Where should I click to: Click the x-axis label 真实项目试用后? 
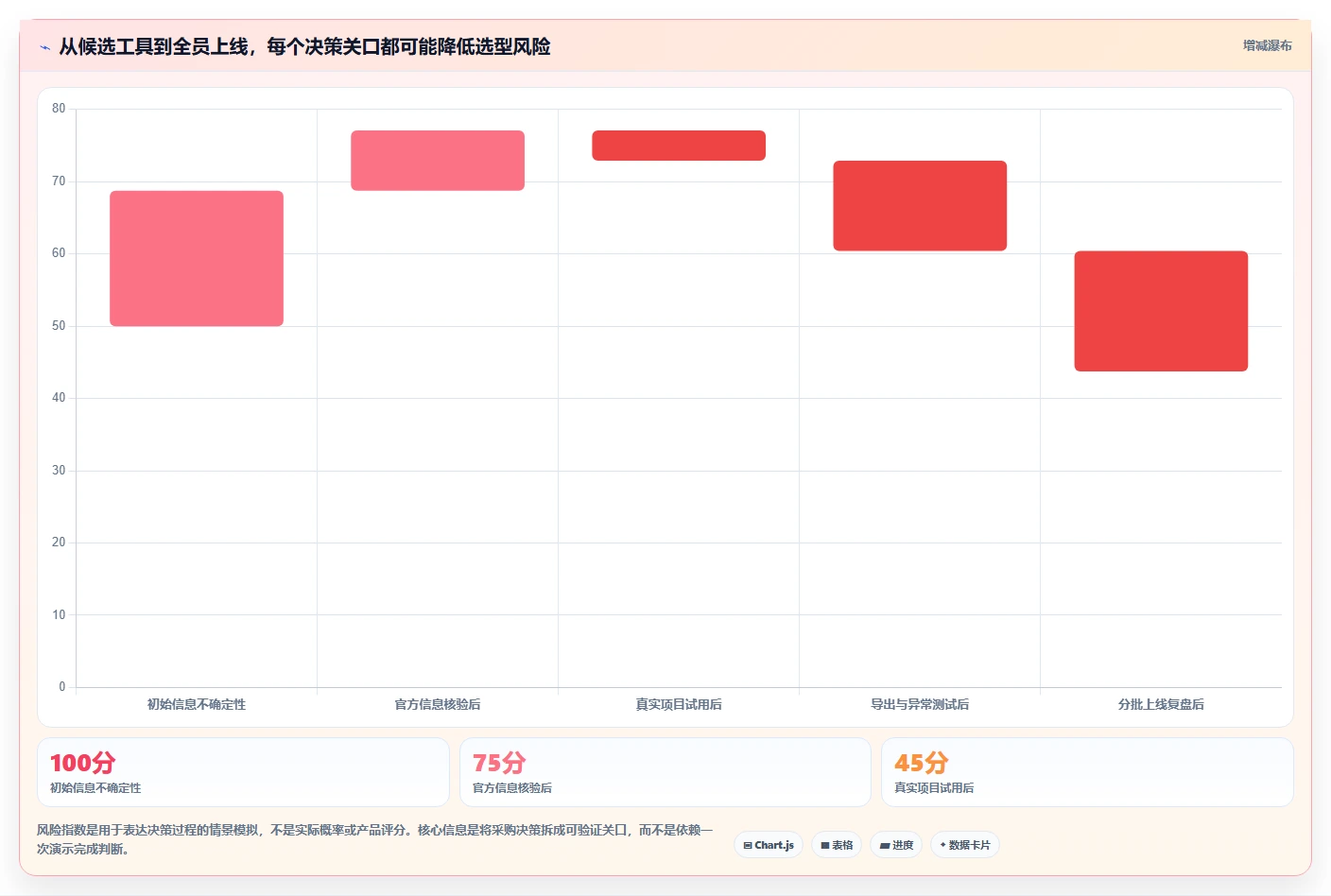679,704
